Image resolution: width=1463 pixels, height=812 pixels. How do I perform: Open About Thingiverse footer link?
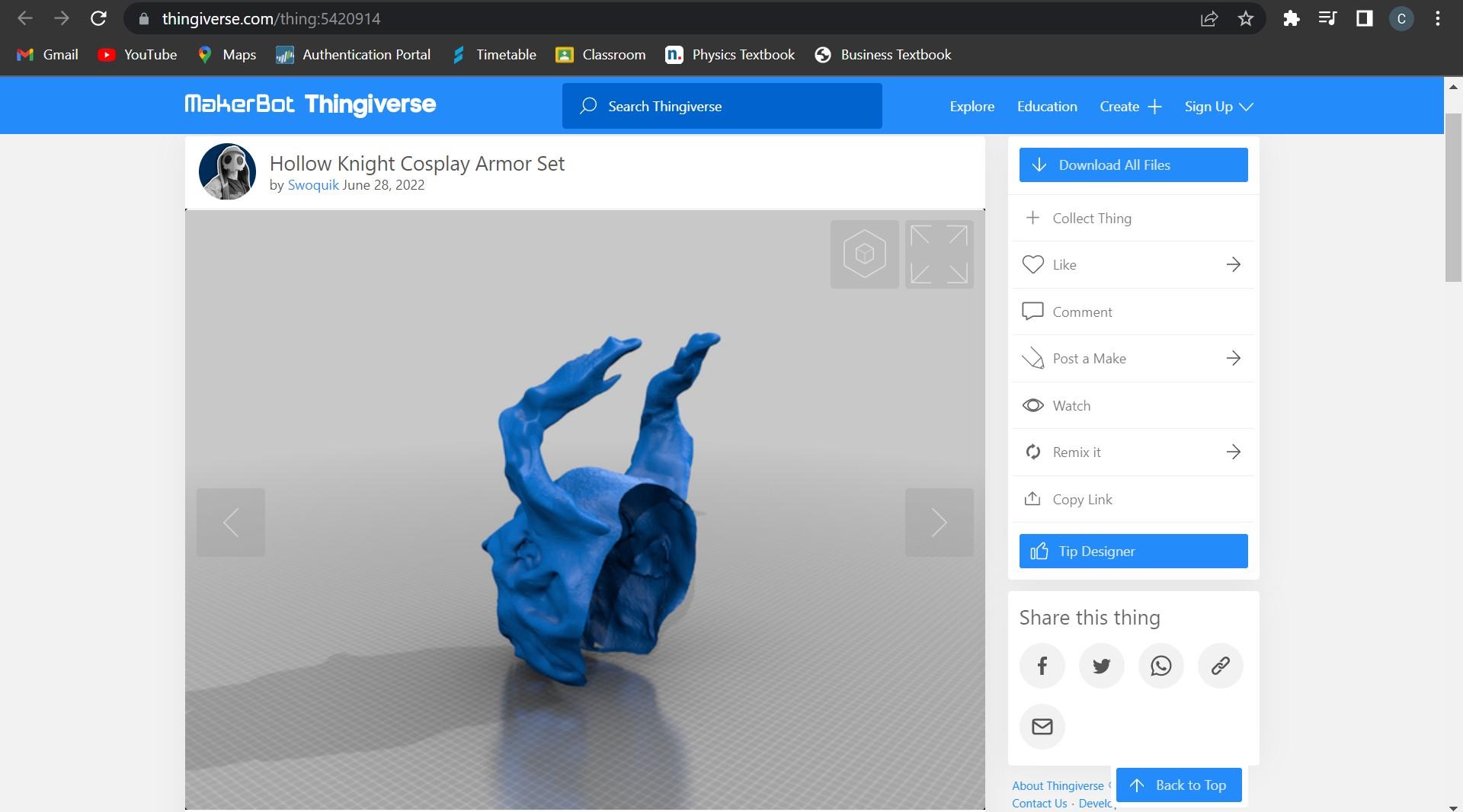click(1058, 786)
